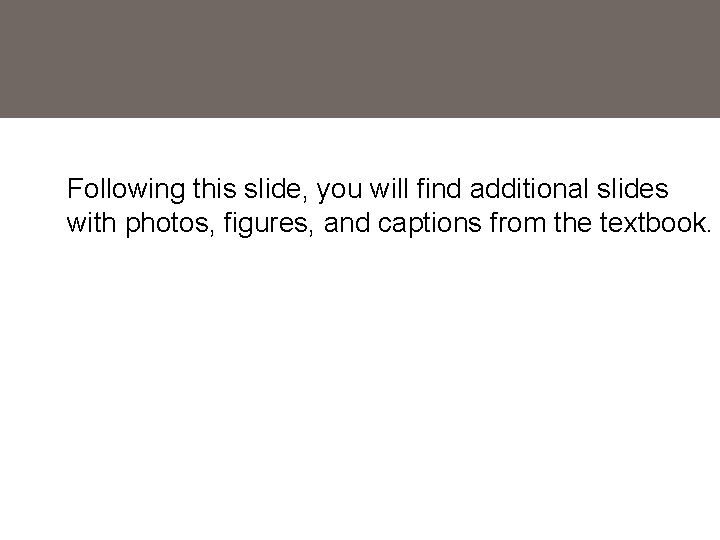Click the word "will" in first line

(x=394, y=189)
